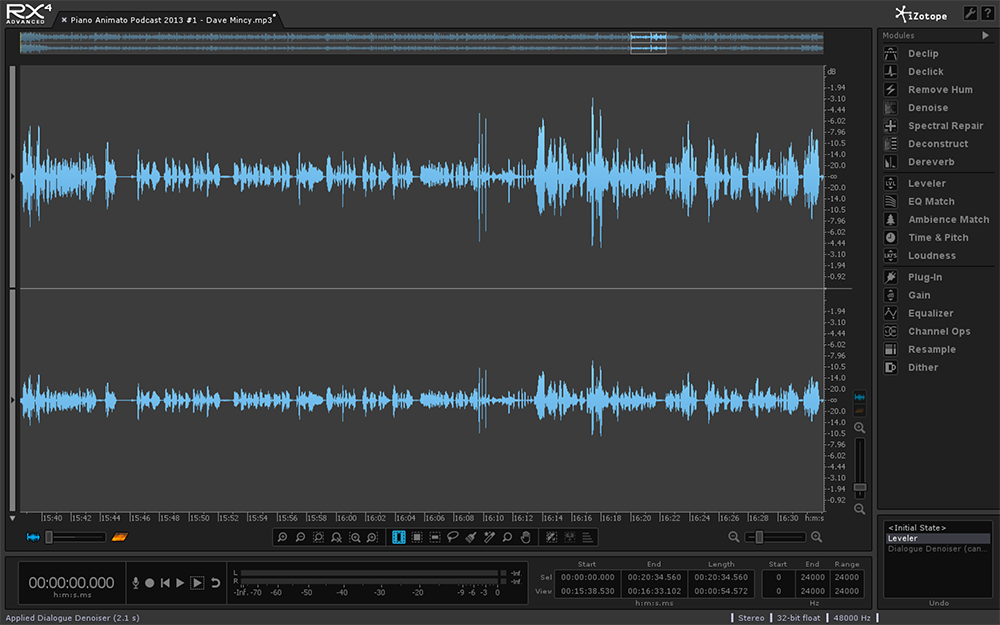
Task: Toggle the left channel selector arrow
Action: pos(12,177)
